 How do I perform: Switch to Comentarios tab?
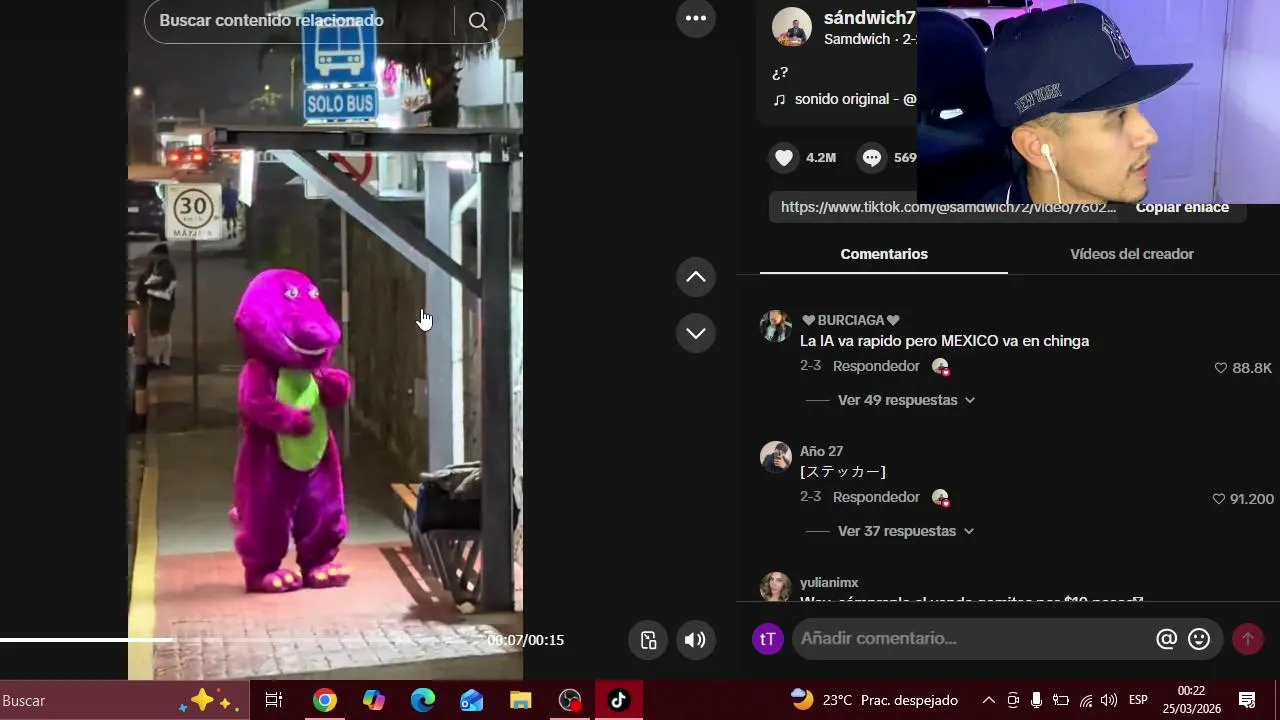[x=884, y=254]
